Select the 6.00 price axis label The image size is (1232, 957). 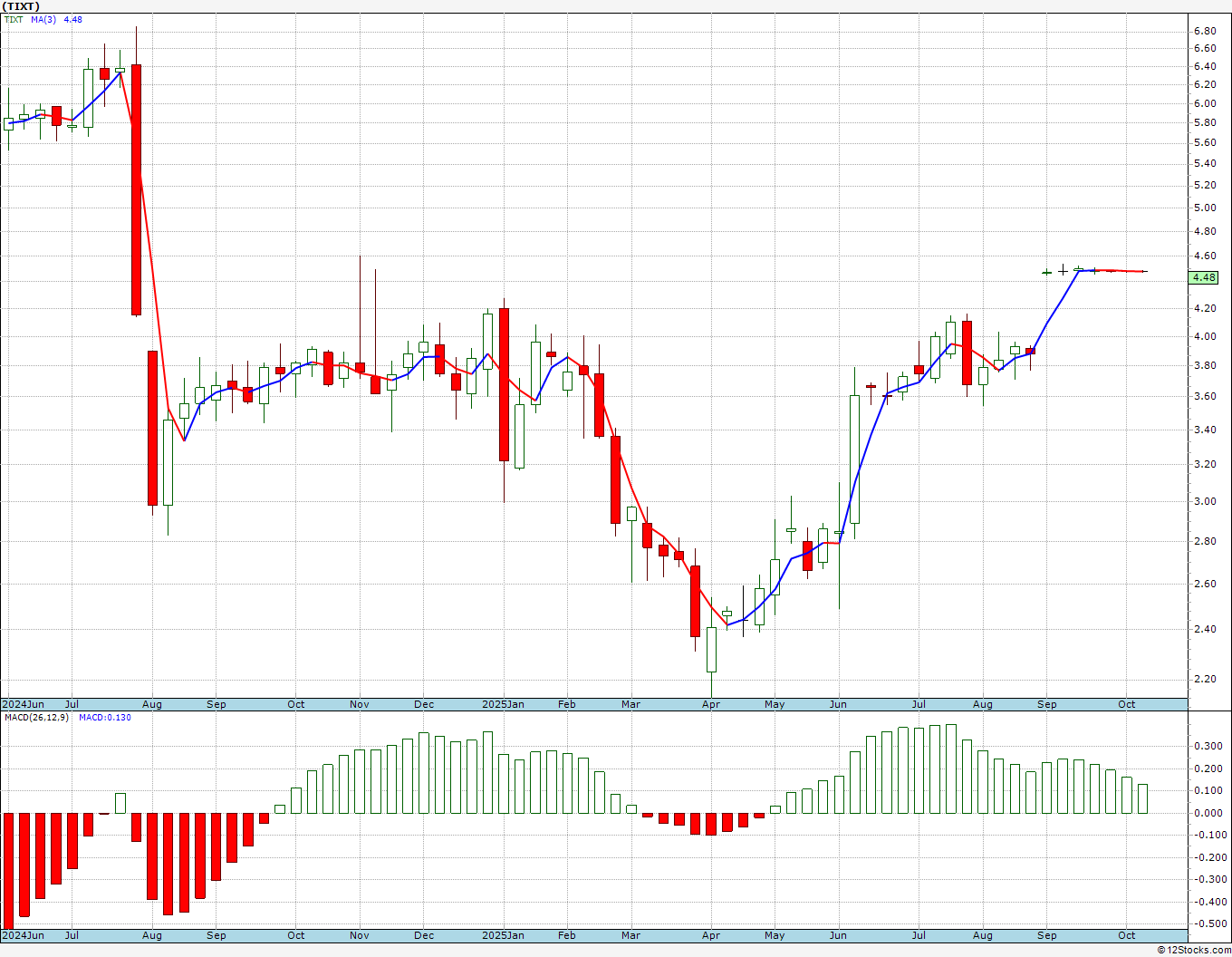(x=1205, y=103)
